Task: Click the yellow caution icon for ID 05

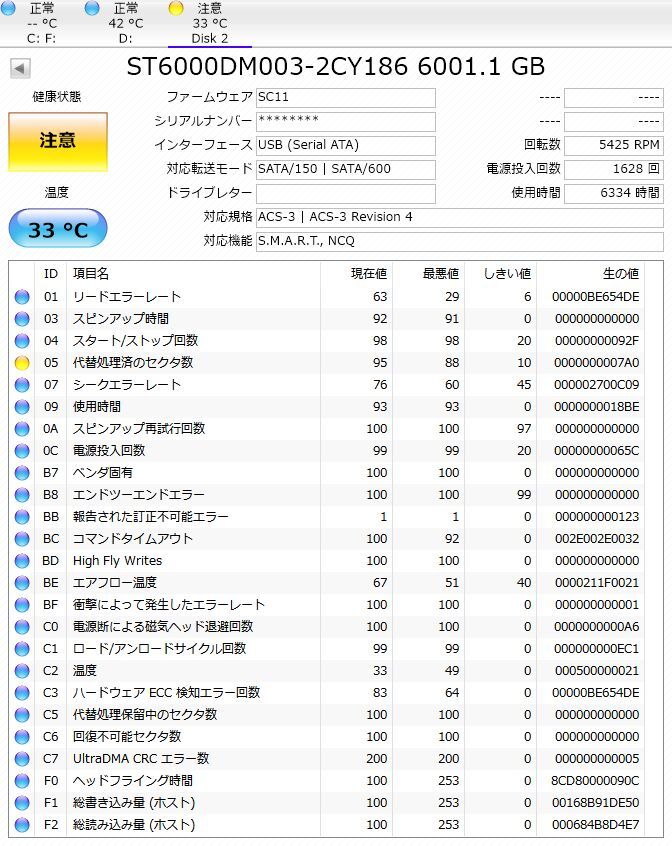Action: point(22,363)
